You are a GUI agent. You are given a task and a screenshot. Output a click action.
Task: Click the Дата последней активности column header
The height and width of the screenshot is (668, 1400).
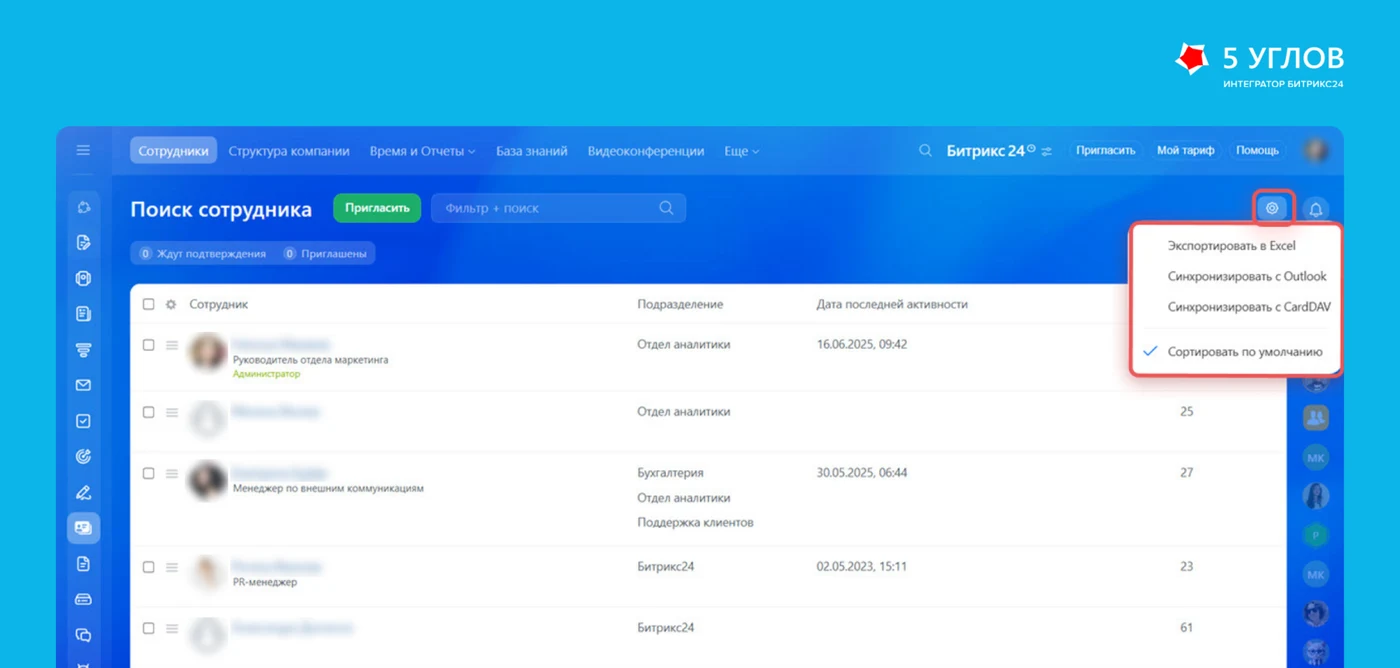point(892,304)
